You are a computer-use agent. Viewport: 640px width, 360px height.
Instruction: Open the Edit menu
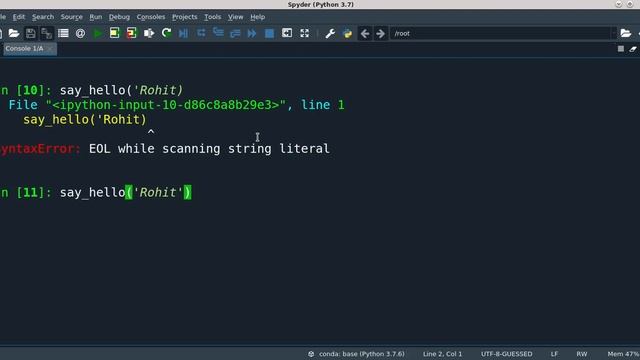point(19,17)
